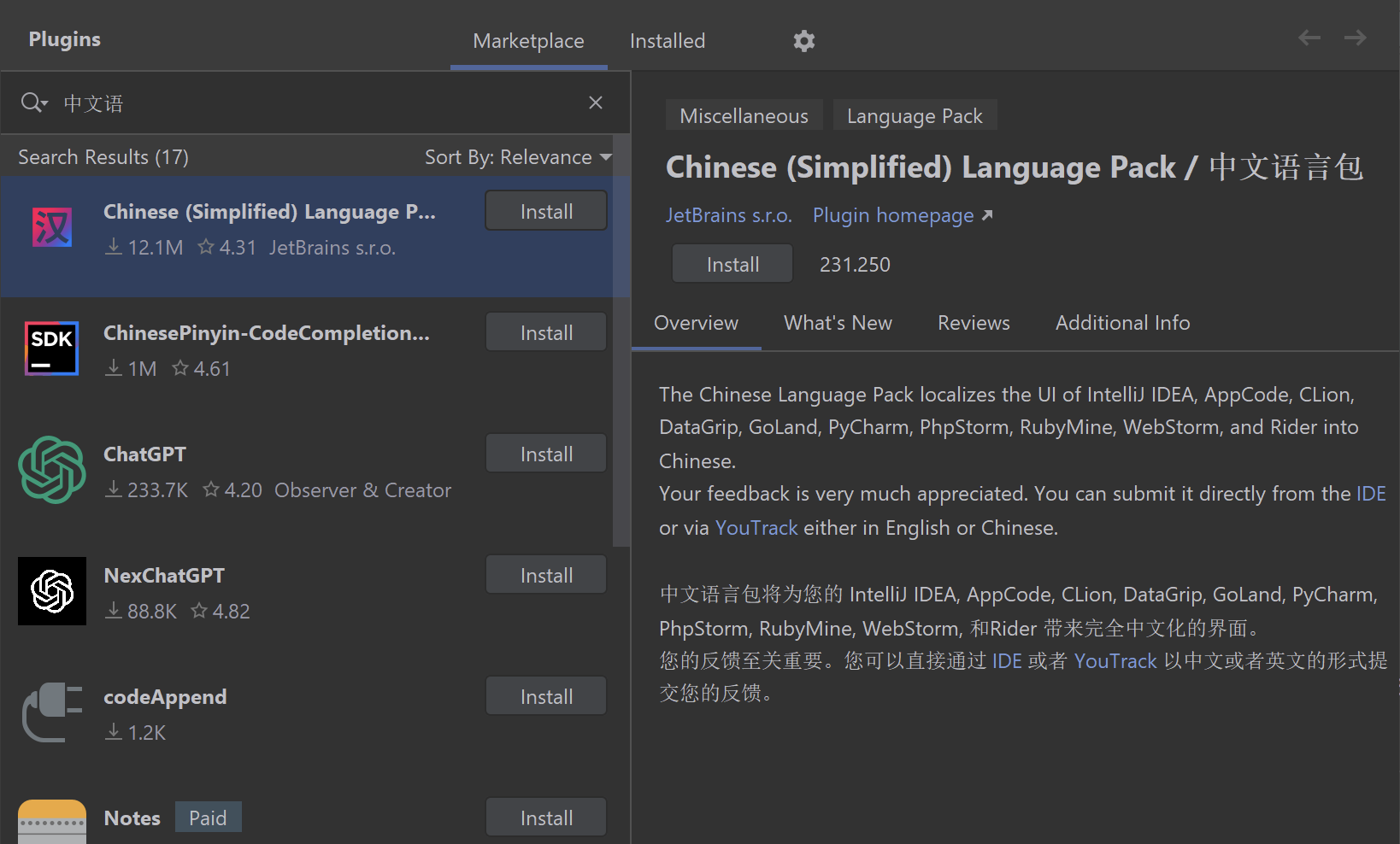Switch to the Installed tab
1400x844 pixels.
point(667,41)
